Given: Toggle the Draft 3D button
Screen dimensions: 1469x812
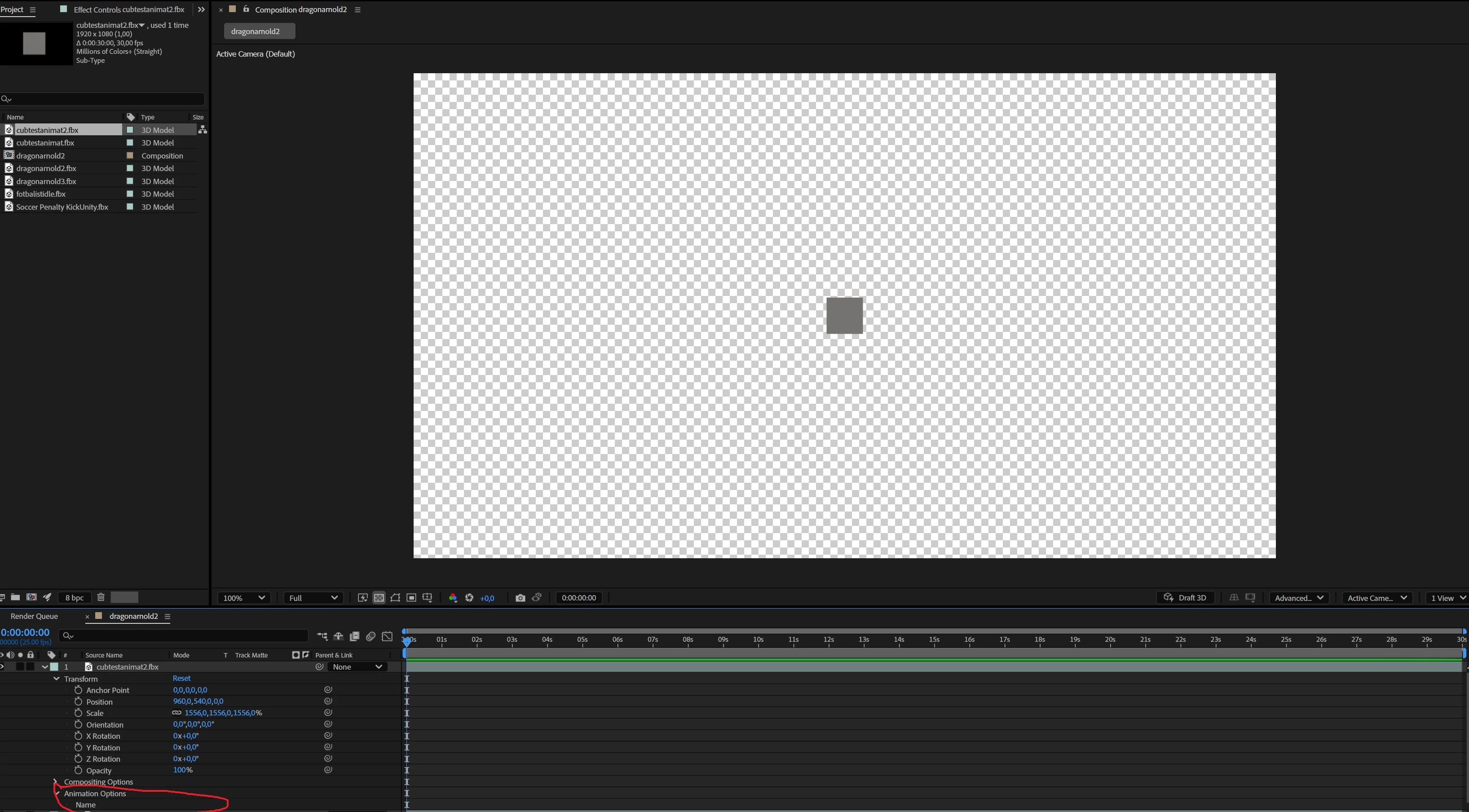Looking at the screenshot, I should pos(1185,598).
